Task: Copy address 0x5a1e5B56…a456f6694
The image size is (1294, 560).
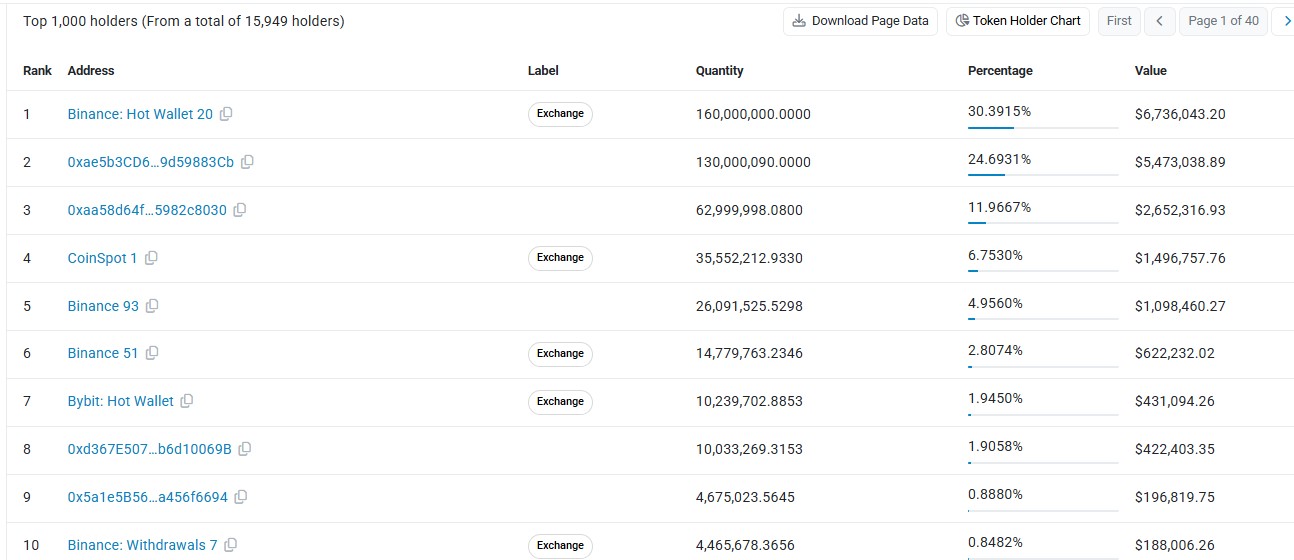Action: [x=241, y=497]
